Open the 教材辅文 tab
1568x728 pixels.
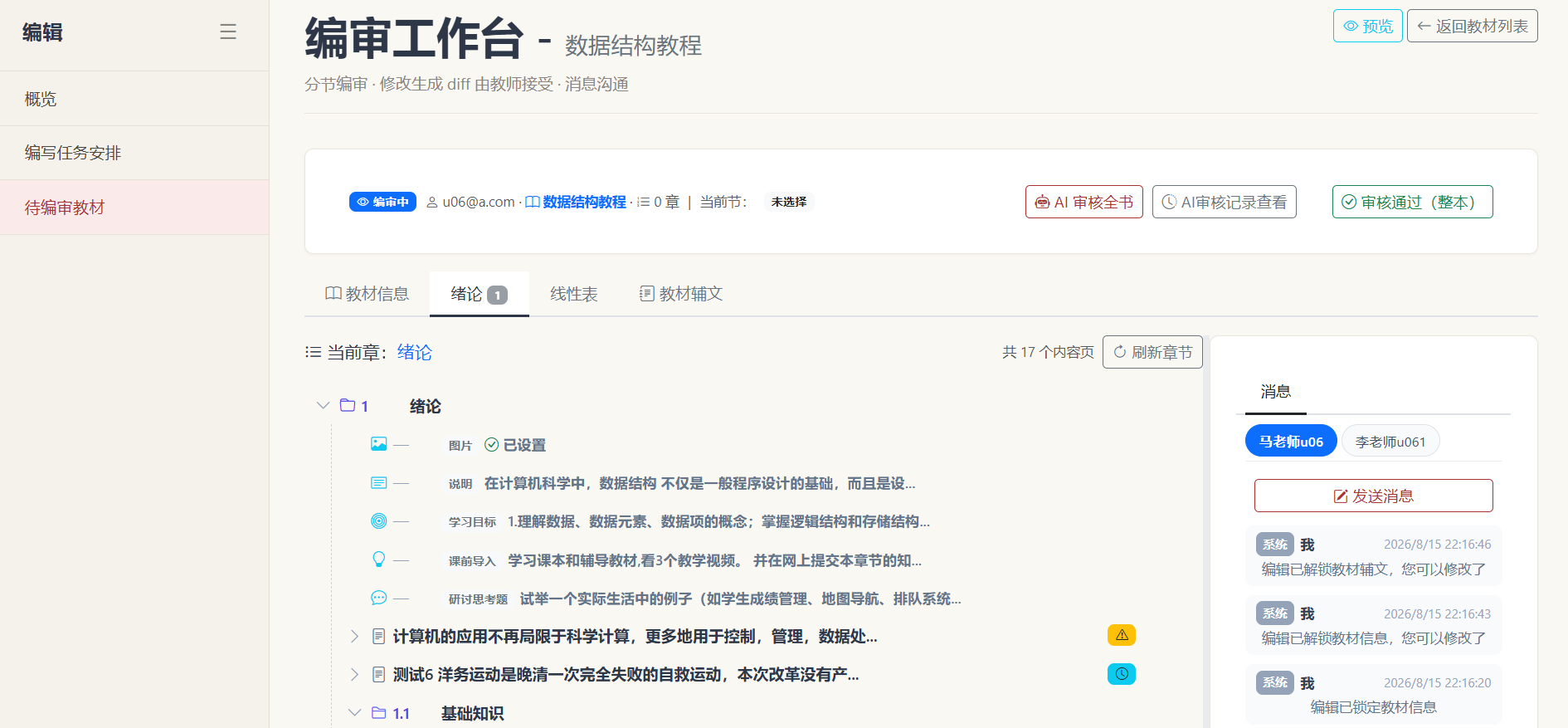(x=681, y=294)
